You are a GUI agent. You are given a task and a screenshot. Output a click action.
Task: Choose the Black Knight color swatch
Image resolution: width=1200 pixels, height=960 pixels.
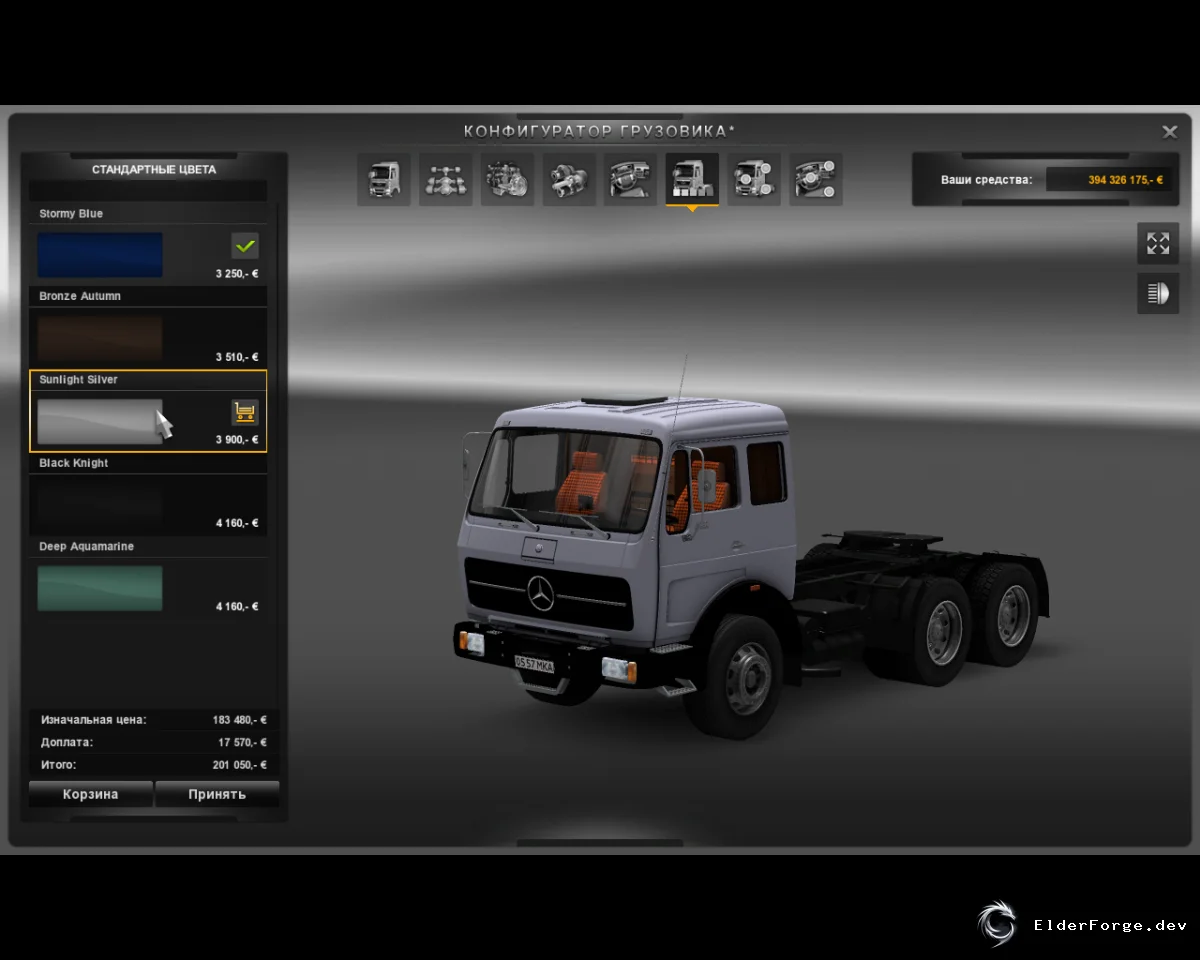point(100,505)
